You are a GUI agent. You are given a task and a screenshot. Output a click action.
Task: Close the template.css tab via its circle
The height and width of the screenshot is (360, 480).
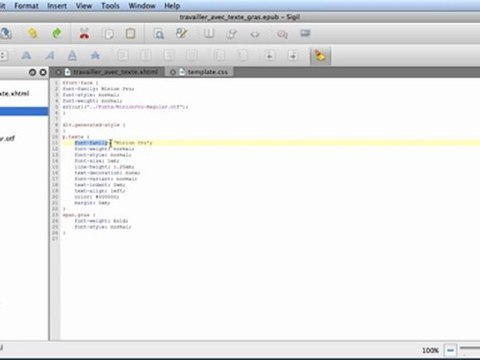(173, 72)
